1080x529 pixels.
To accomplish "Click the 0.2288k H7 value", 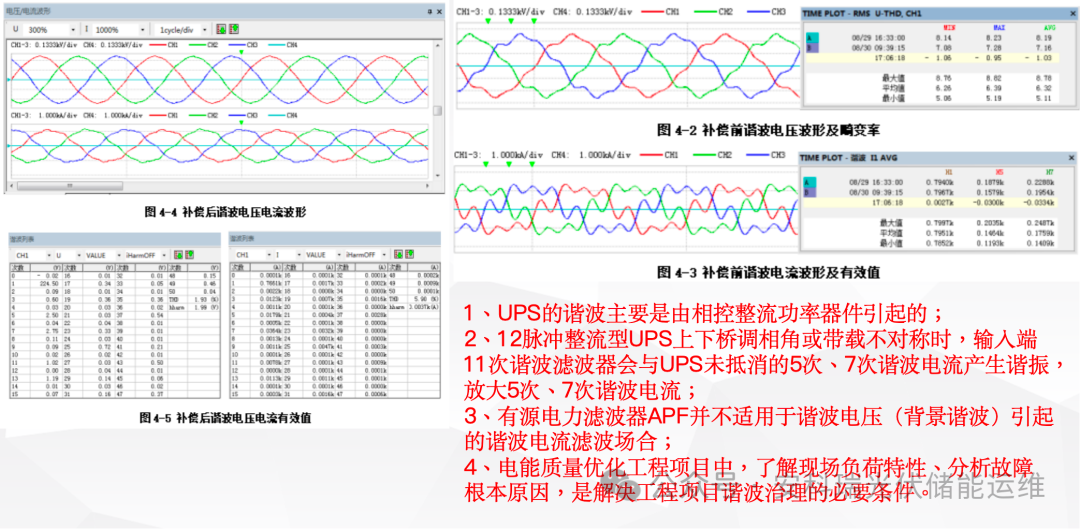I will (x=1040, y=183).
